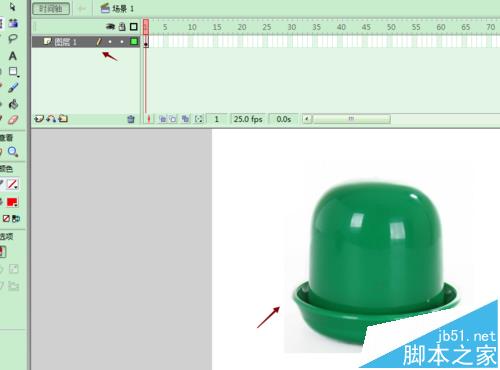The width and height of the screenshot is (500, 370).
Task: Select the keyframe at frame 1
Action: coord(146,42)
